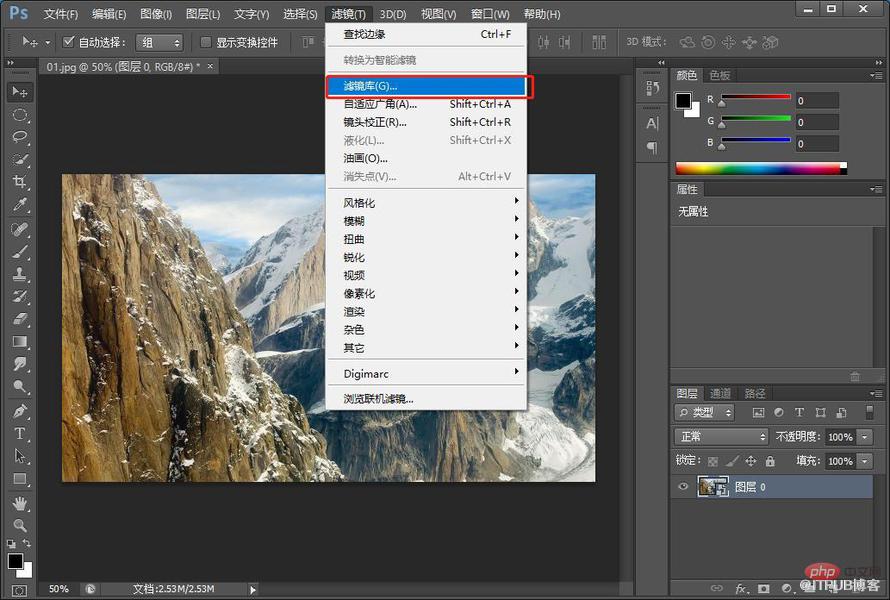Click the add layer mask button
This screenshot has height=600, width=890.
pyautogui.click(x=763, y=588)
